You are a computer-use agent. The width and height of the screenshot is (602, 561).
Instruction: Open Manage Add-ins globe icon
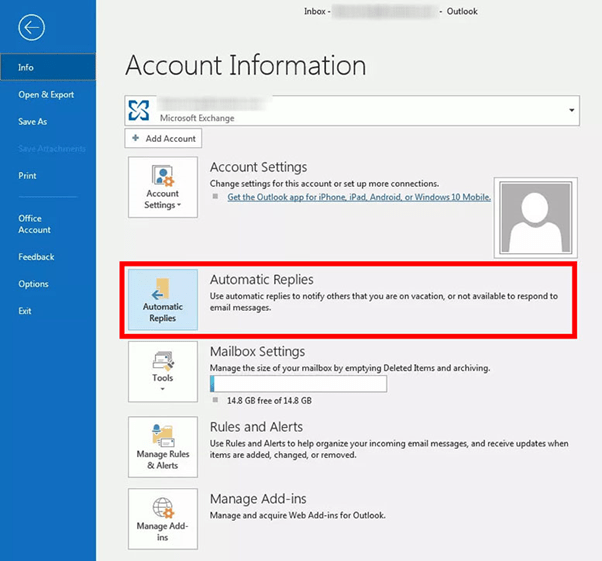[162, 517]
